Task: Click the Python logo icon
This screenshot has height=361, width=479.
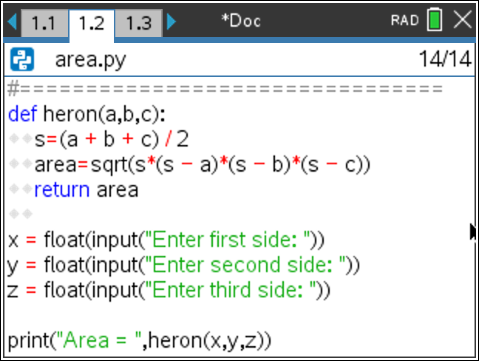Action: [x=22, y=59]
